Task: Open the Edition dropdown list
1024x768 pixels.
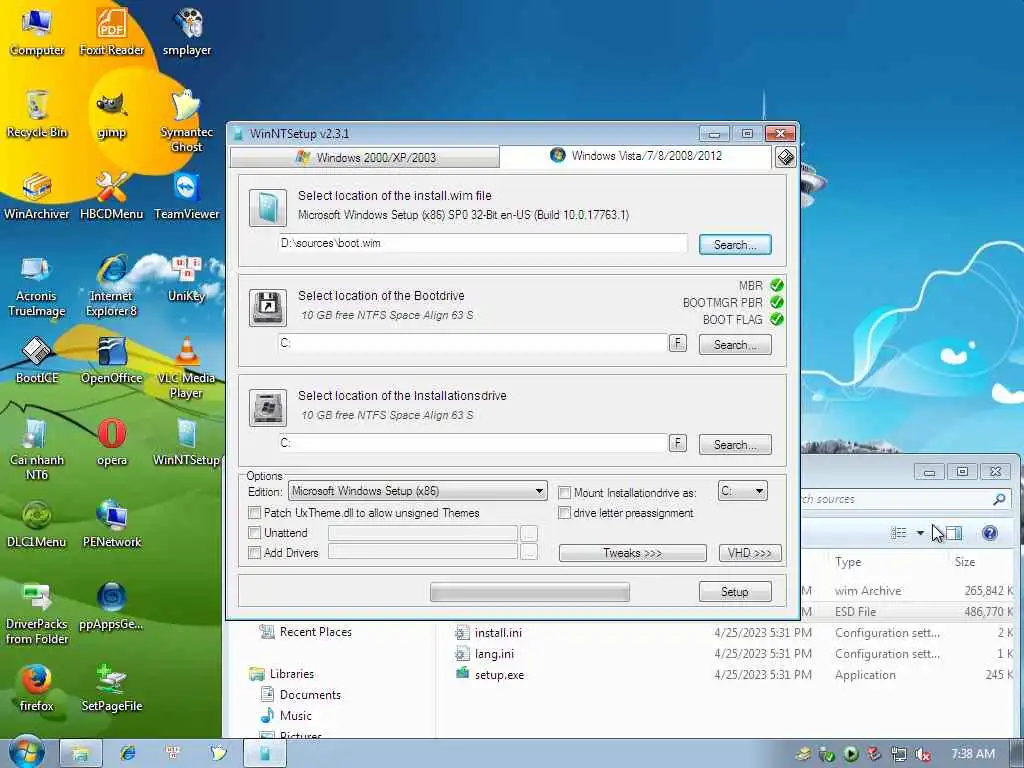Action: tap(417, 491)
